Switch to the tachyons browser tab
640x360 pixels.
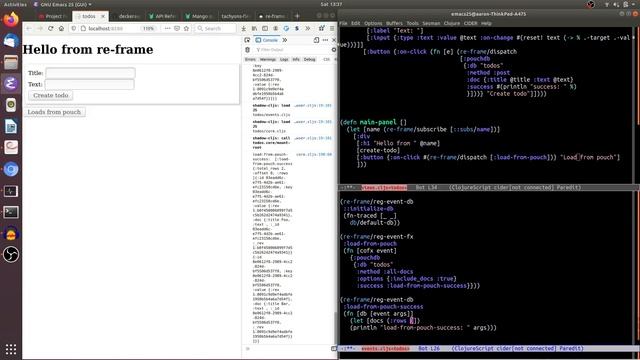point(235,16)
